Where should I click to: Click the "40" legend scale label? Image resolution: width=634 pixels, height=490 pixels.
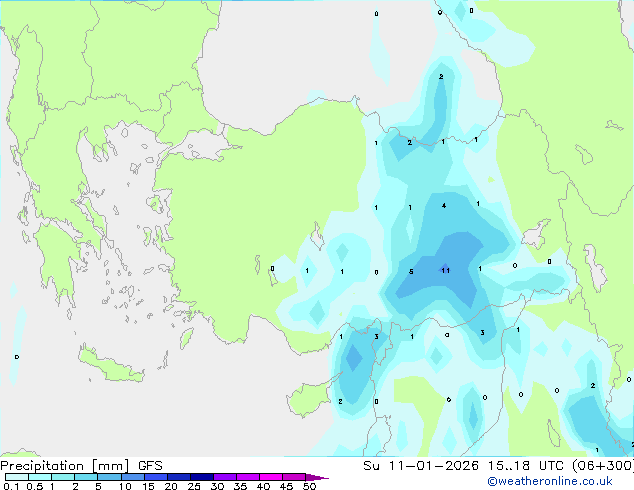[x=263, y=486]
